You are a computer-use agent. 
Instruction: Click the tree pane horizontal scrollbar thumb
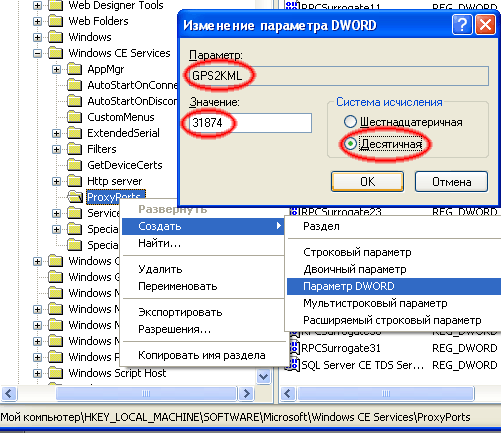[x=146, y=394]
